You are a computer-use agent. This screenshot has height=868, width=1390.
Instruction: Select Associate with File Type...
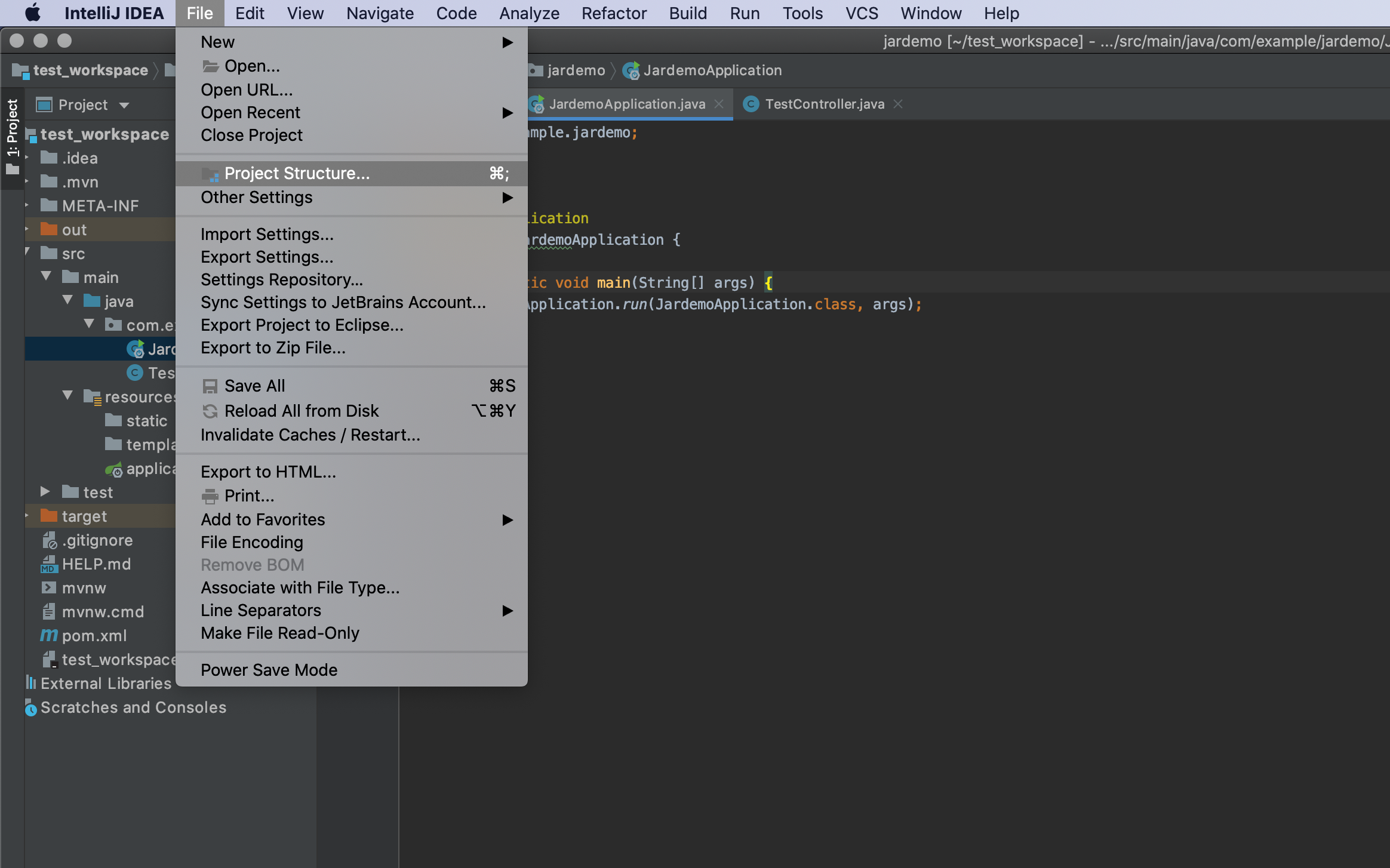click(x=352, y=588)
